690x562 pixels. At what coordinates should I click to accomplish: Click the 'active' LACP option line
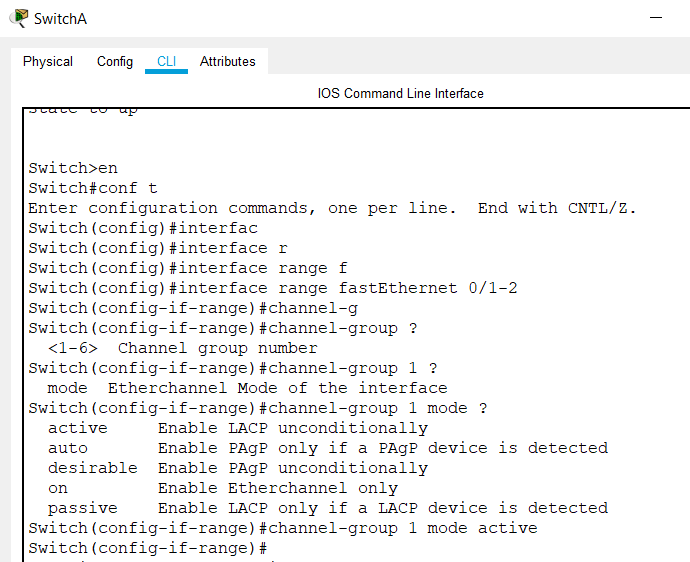(x=238, y=428)
